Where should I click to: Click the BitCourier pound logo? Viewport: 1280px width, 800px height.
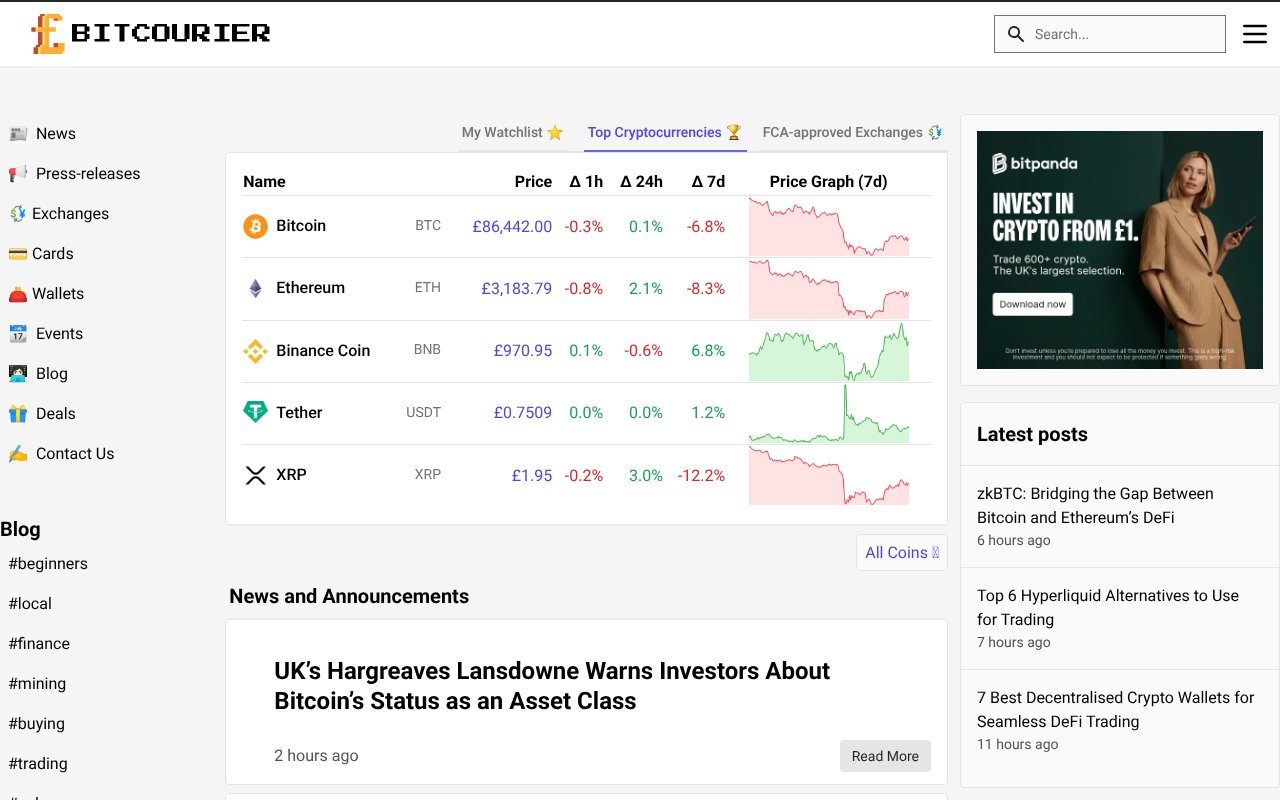(x=47, y=32)
